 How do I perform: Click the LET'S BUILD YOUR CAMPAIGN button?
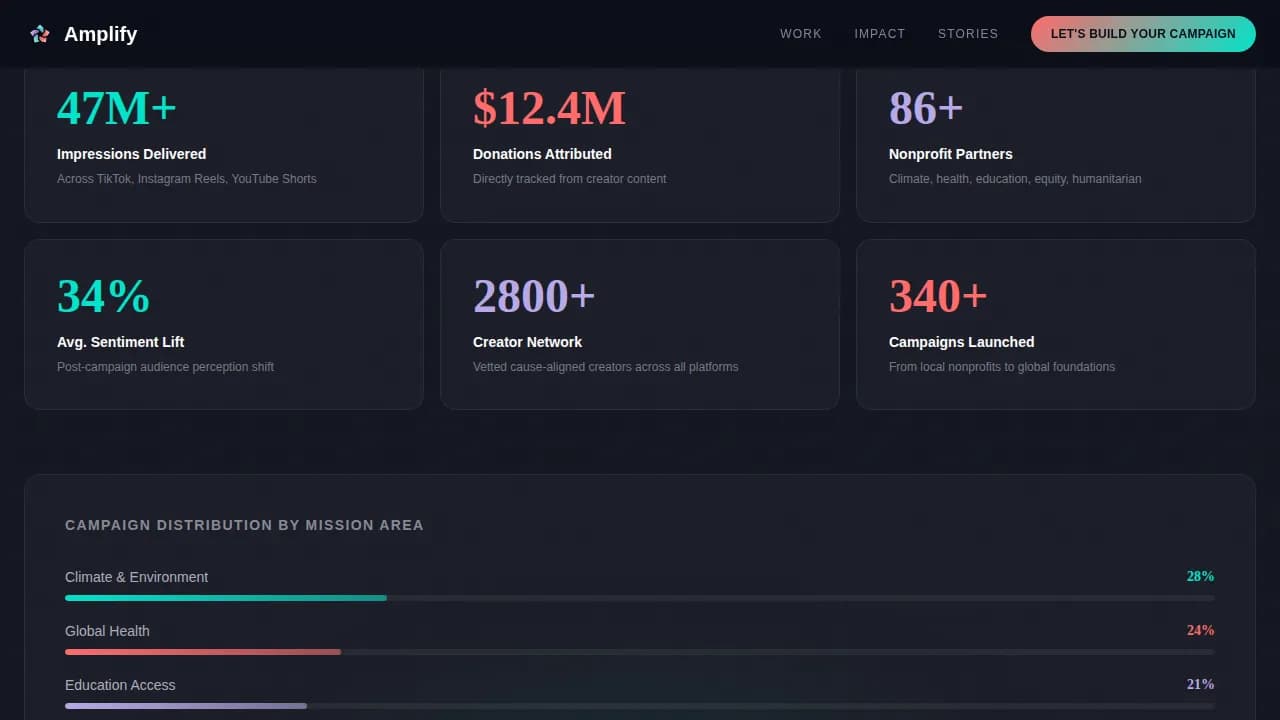click(1143, 33)
